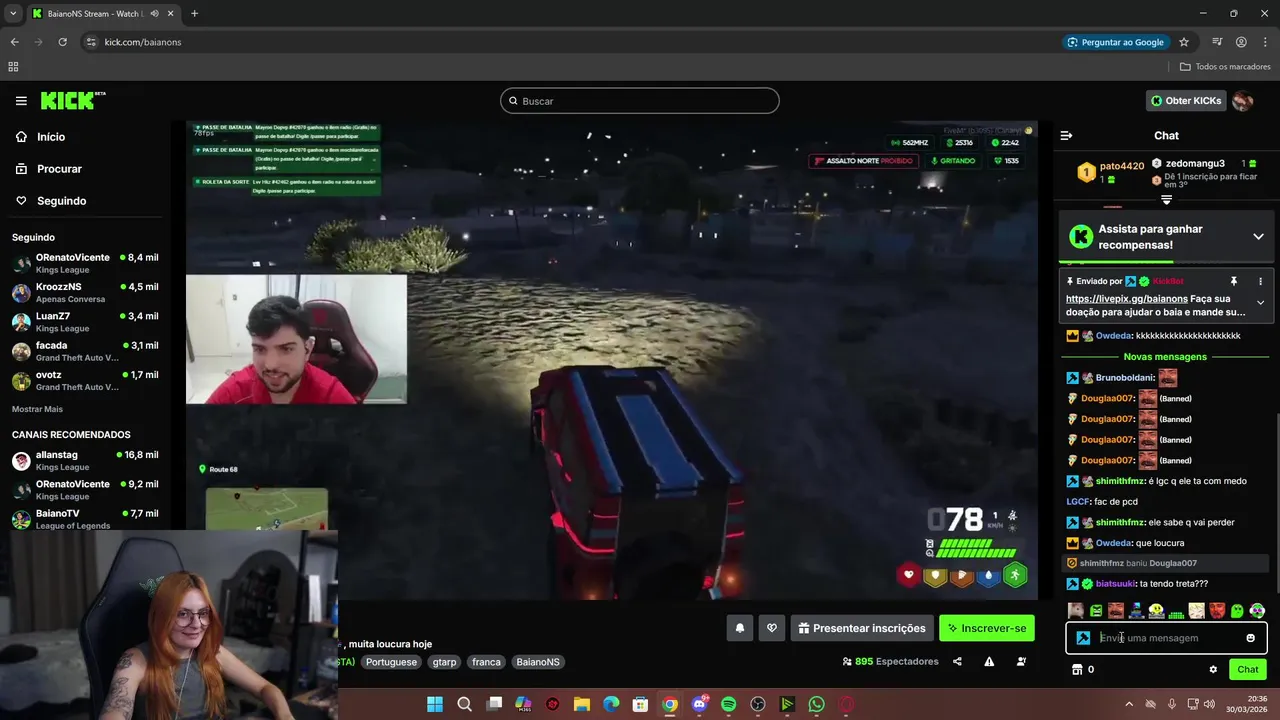Toggle follow with the heart button
Screen dimensions: 1280x720
coord(771,628)
